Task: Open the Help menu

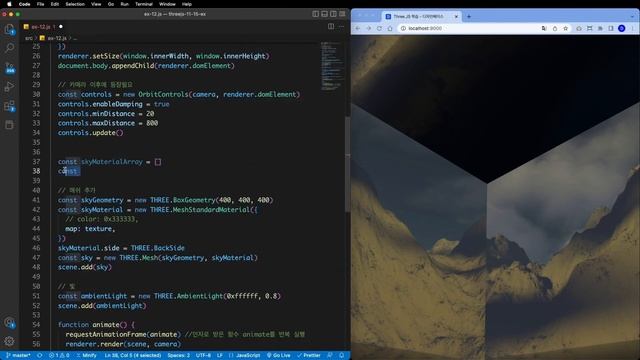Action: [187, 4]
